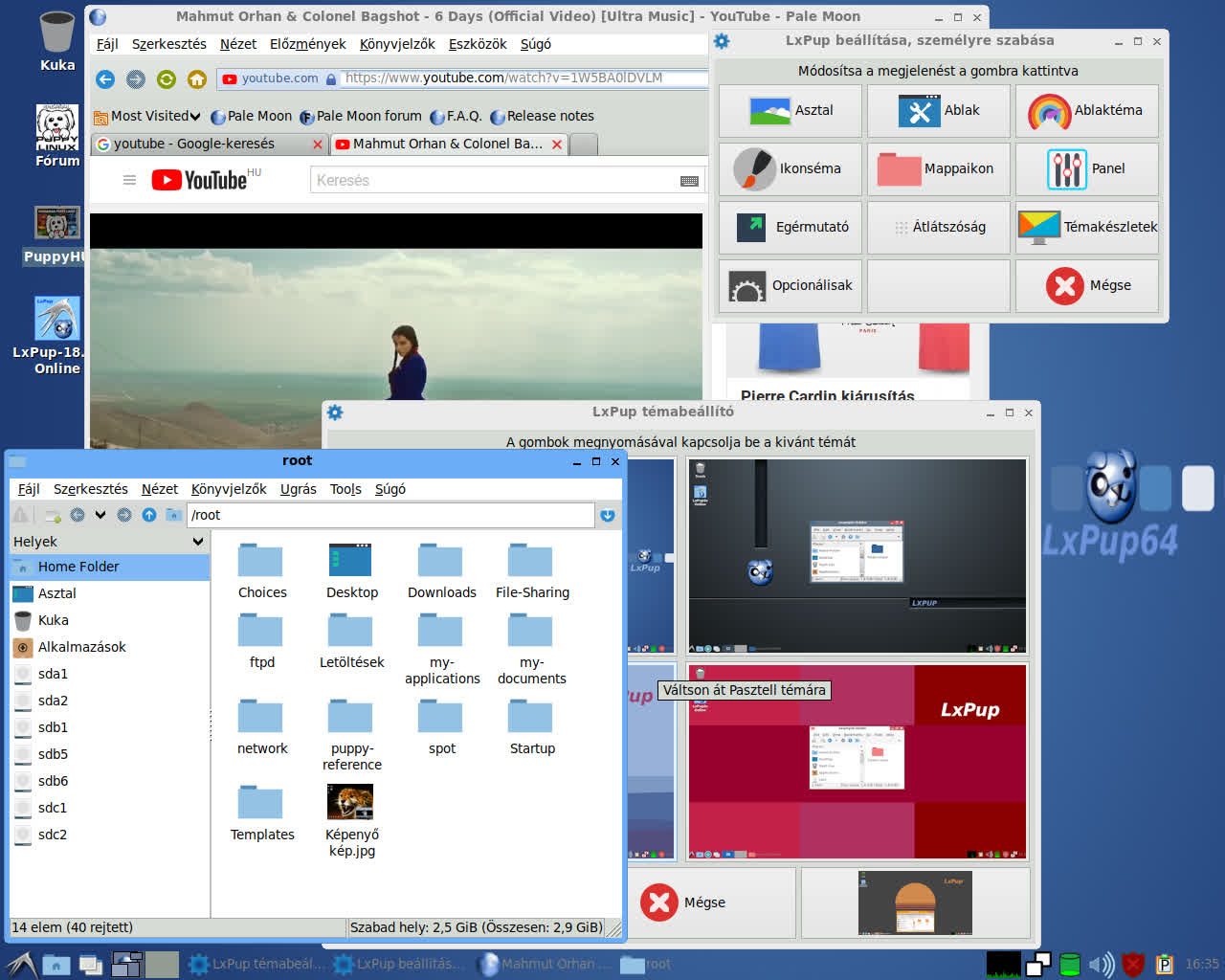The image size is (1225, 980).
Task: Open the Helyek side pane dropdown
Action: tap(108, 542)
